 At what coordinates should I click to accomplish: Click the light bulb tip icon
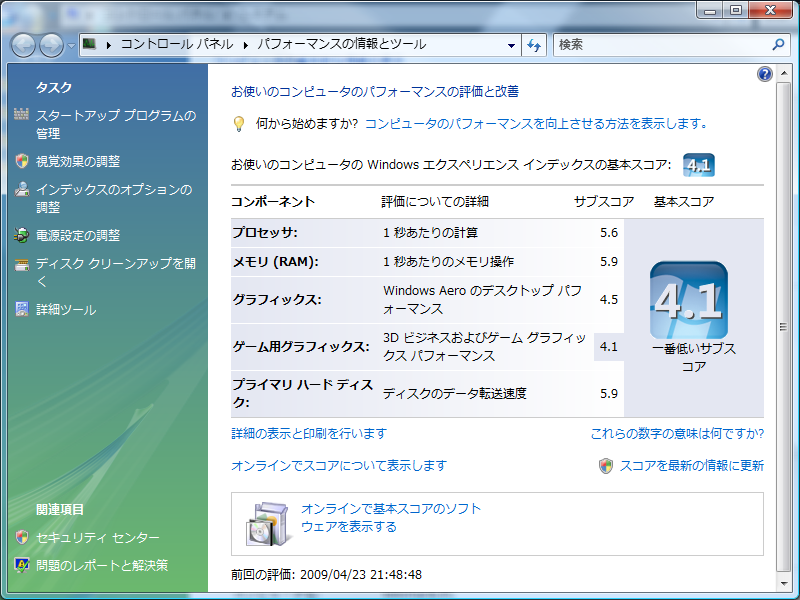238,124
